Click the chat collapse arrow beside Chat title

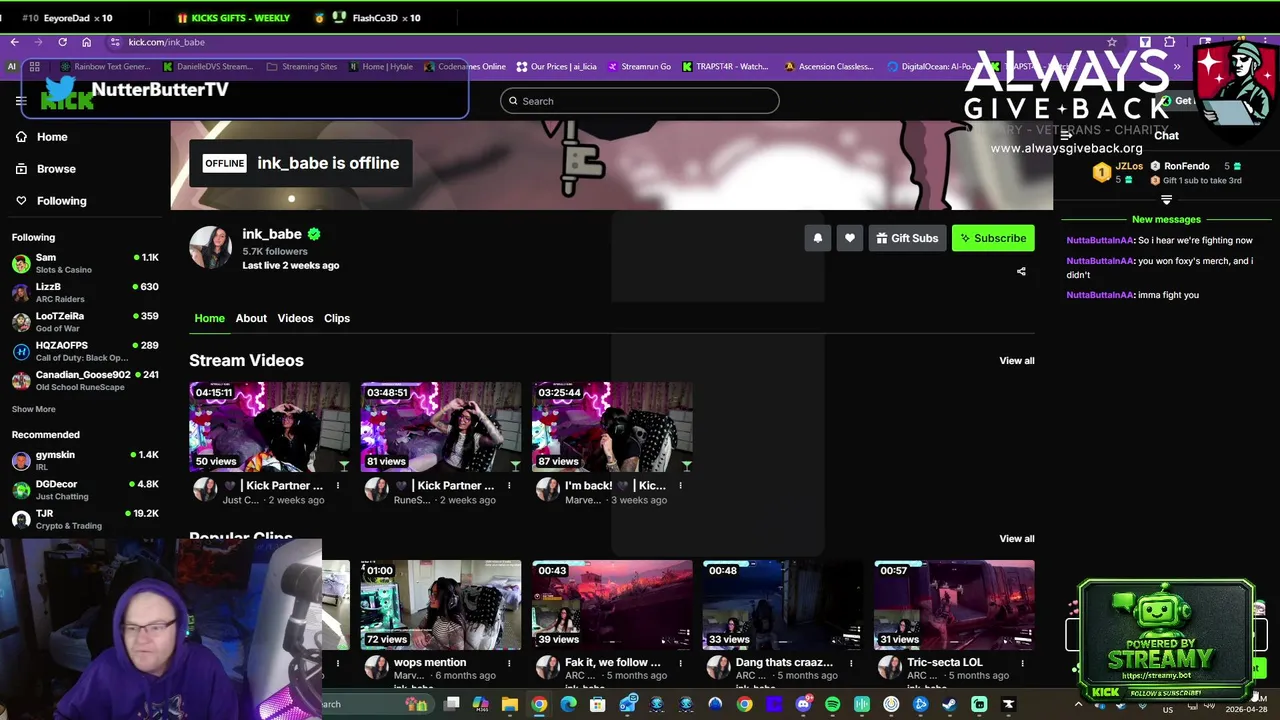click(x=1066, y=136)
